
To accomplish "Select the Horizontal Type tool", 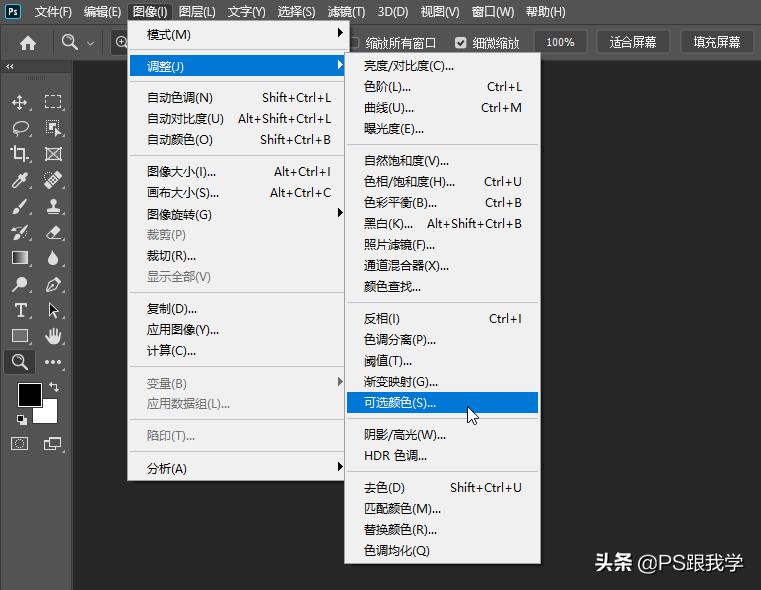I will pyautogui.click(x=20, y=311).
